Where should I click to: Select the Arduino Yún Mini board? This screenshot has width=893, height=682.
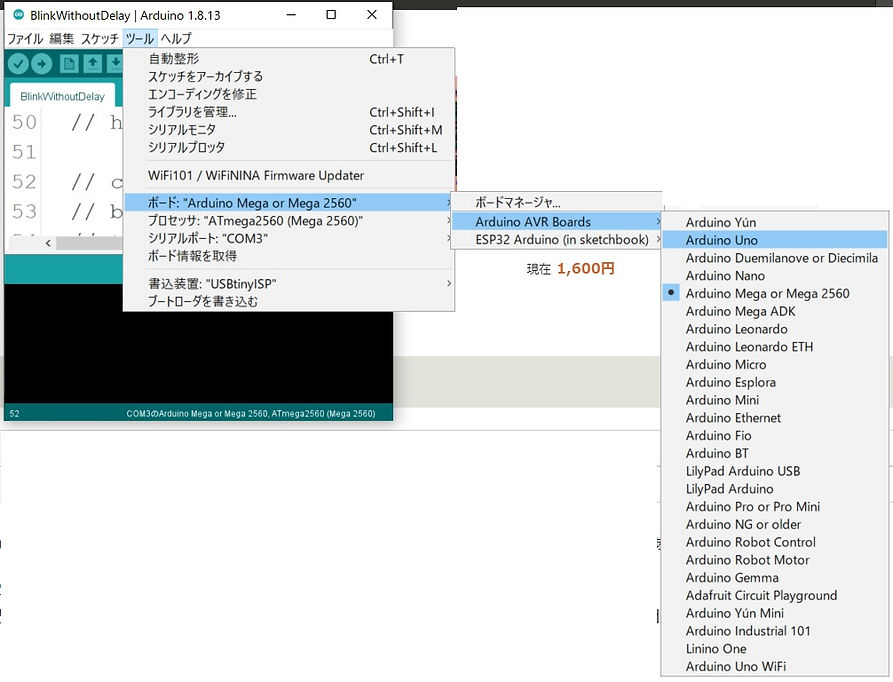point(775,613)
